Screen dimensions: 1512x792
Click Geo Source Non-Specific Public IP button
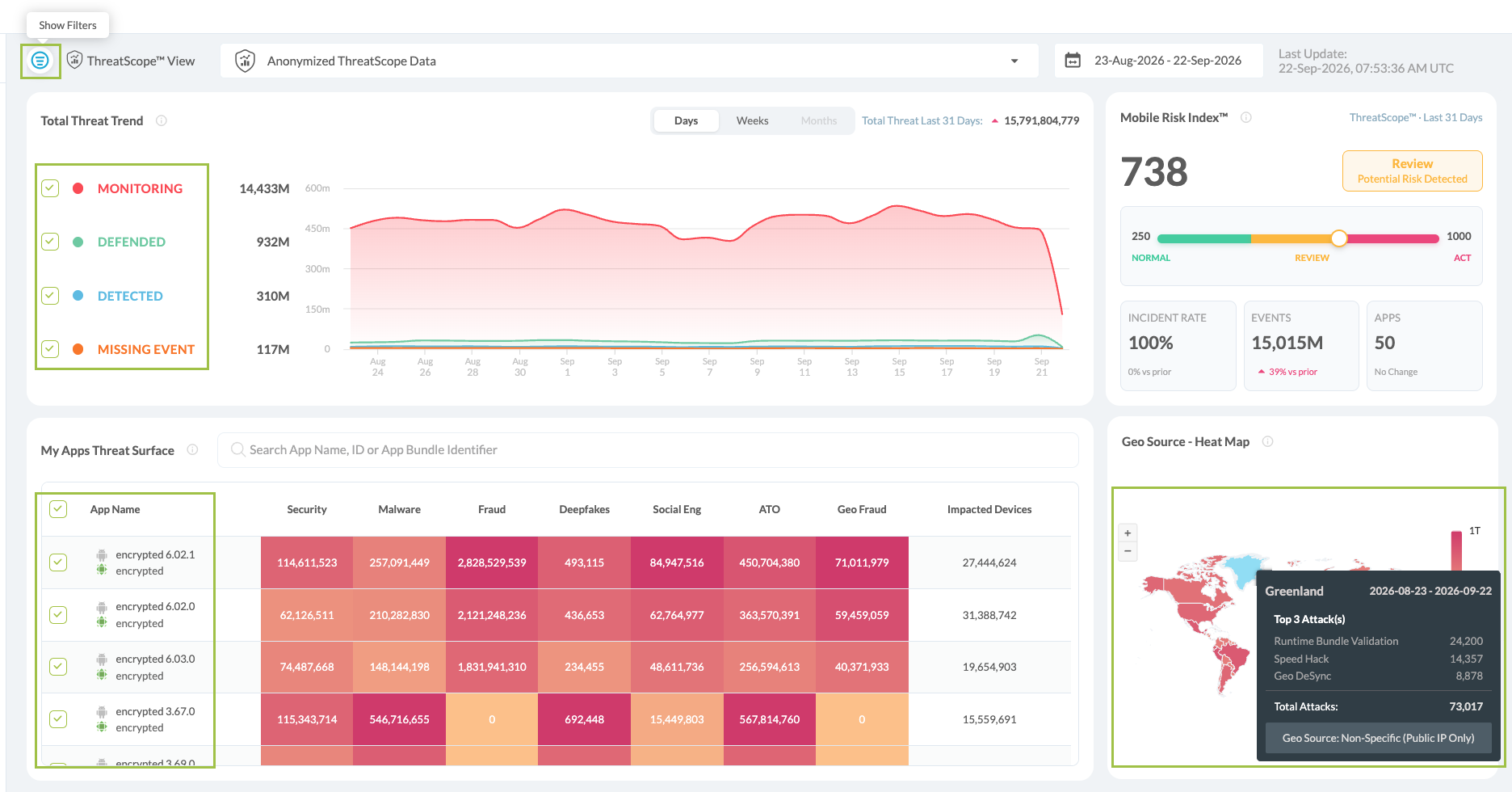point(1378,738)
